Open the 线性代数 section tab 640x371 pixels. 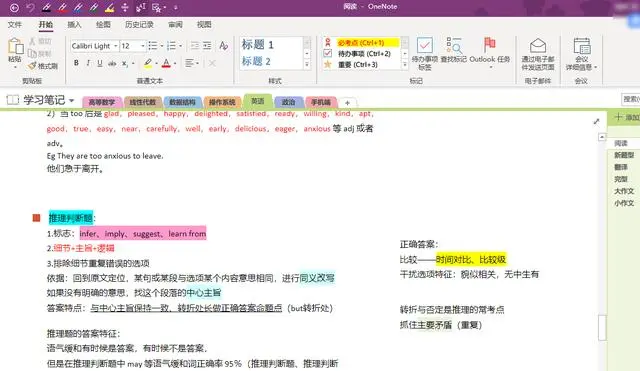point(142,102)
